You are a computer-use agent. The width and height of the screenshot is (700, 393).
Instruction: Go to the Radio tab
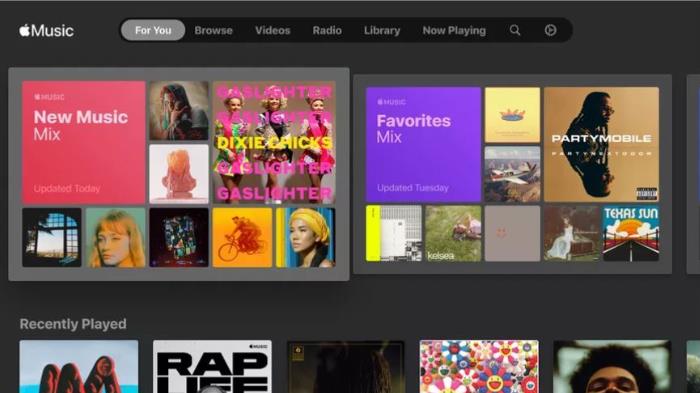click(327, 30)
